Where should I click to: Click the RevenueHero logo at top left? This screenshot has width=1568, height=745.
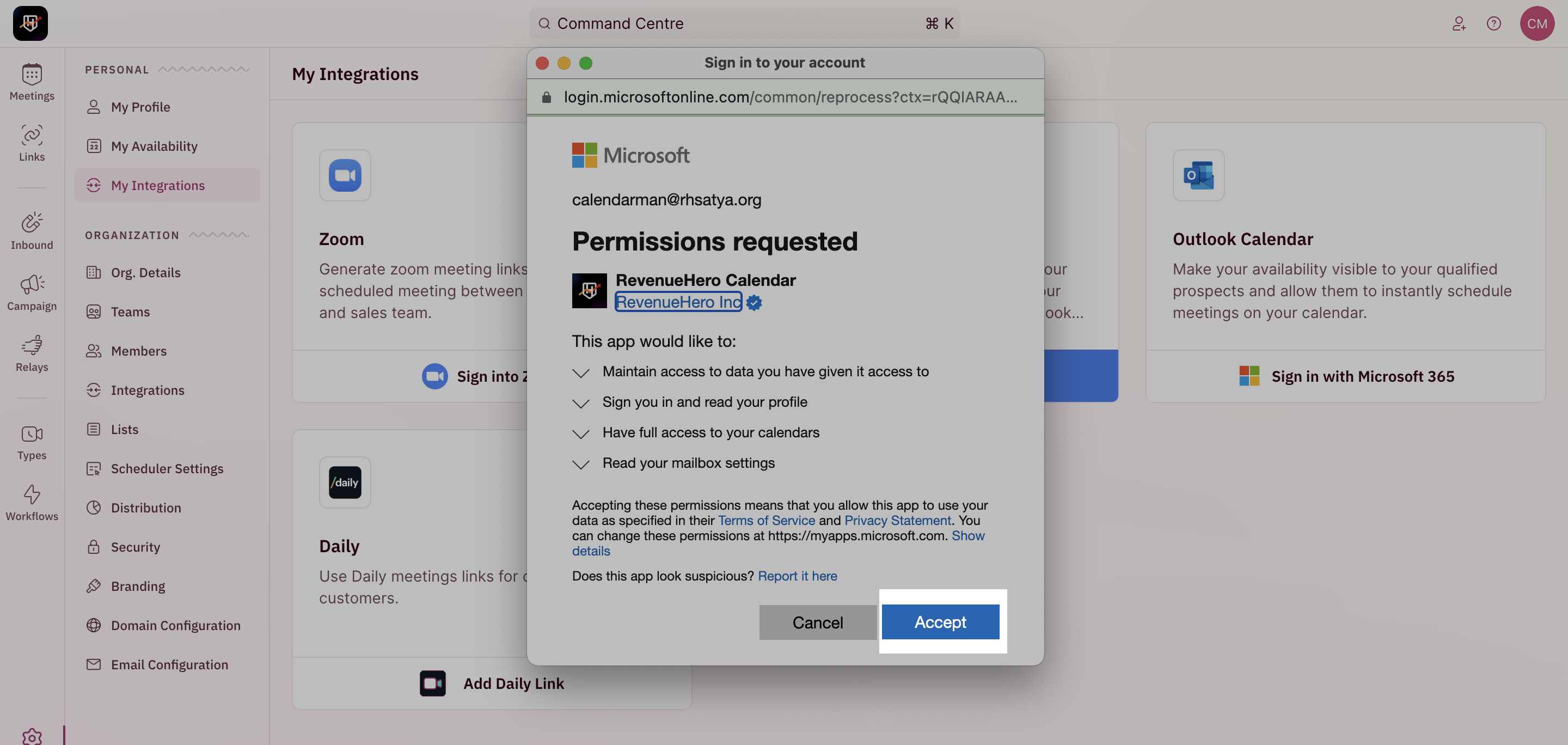[30, 23]
